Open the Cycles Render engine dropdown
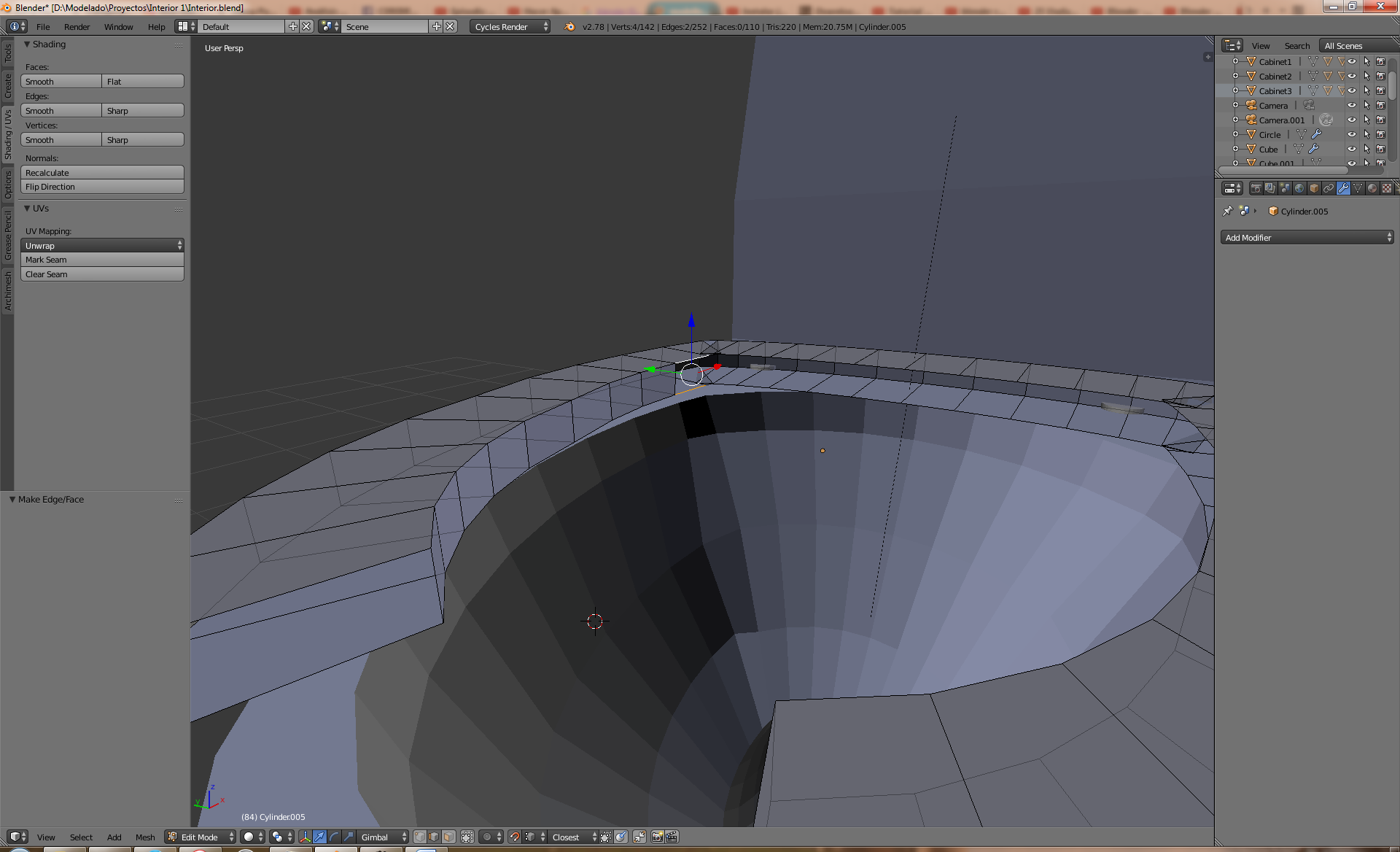This screenshot has width=1400, height=852. pos(510,26)
